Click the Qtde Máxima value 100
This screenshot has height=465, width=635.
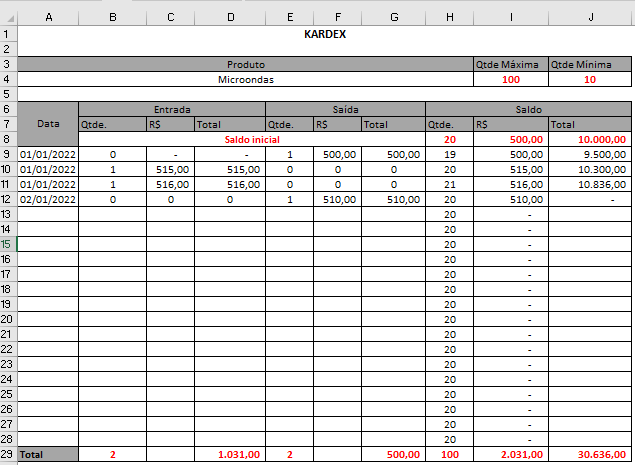tap(510, 79)
